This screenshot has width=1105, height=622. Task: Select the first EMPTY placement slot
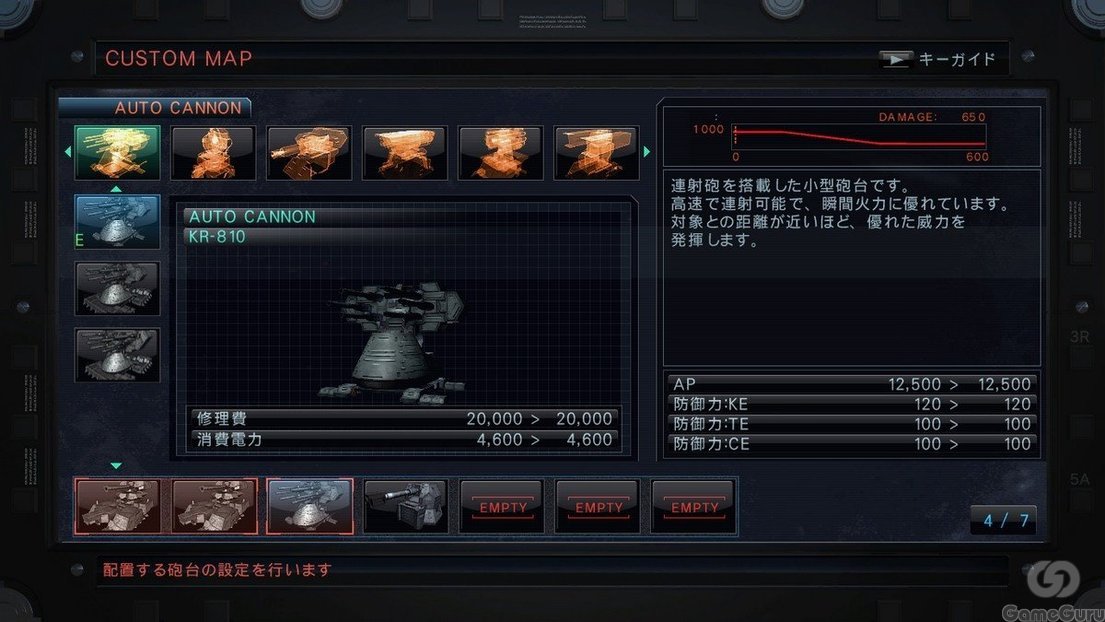point(501,506)
